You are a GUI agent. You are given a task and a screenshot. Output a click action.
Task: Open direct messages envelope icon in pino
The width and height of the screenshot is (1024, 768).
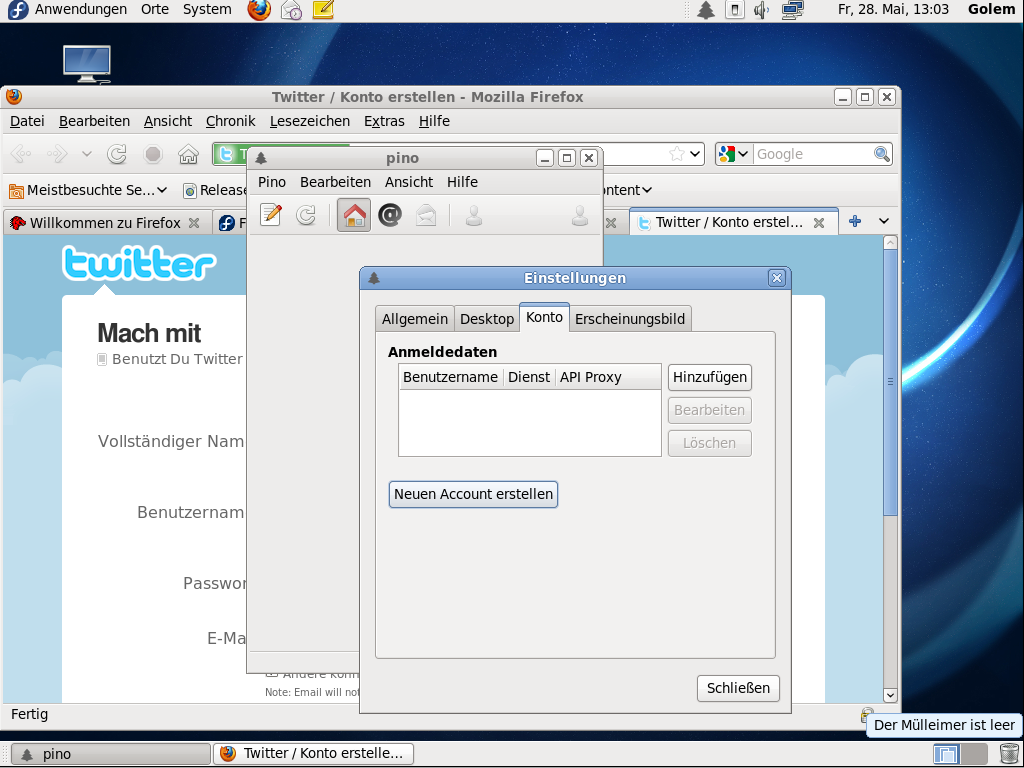point(426,215)
